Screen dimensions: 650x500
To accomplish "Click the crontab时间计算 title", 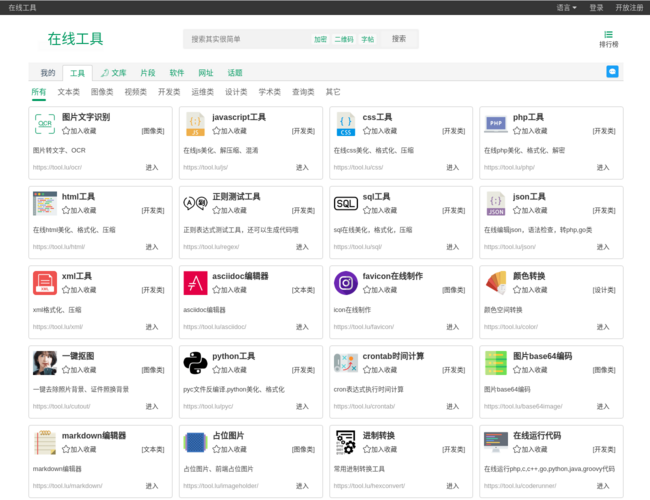I will (x=393, y=356).
